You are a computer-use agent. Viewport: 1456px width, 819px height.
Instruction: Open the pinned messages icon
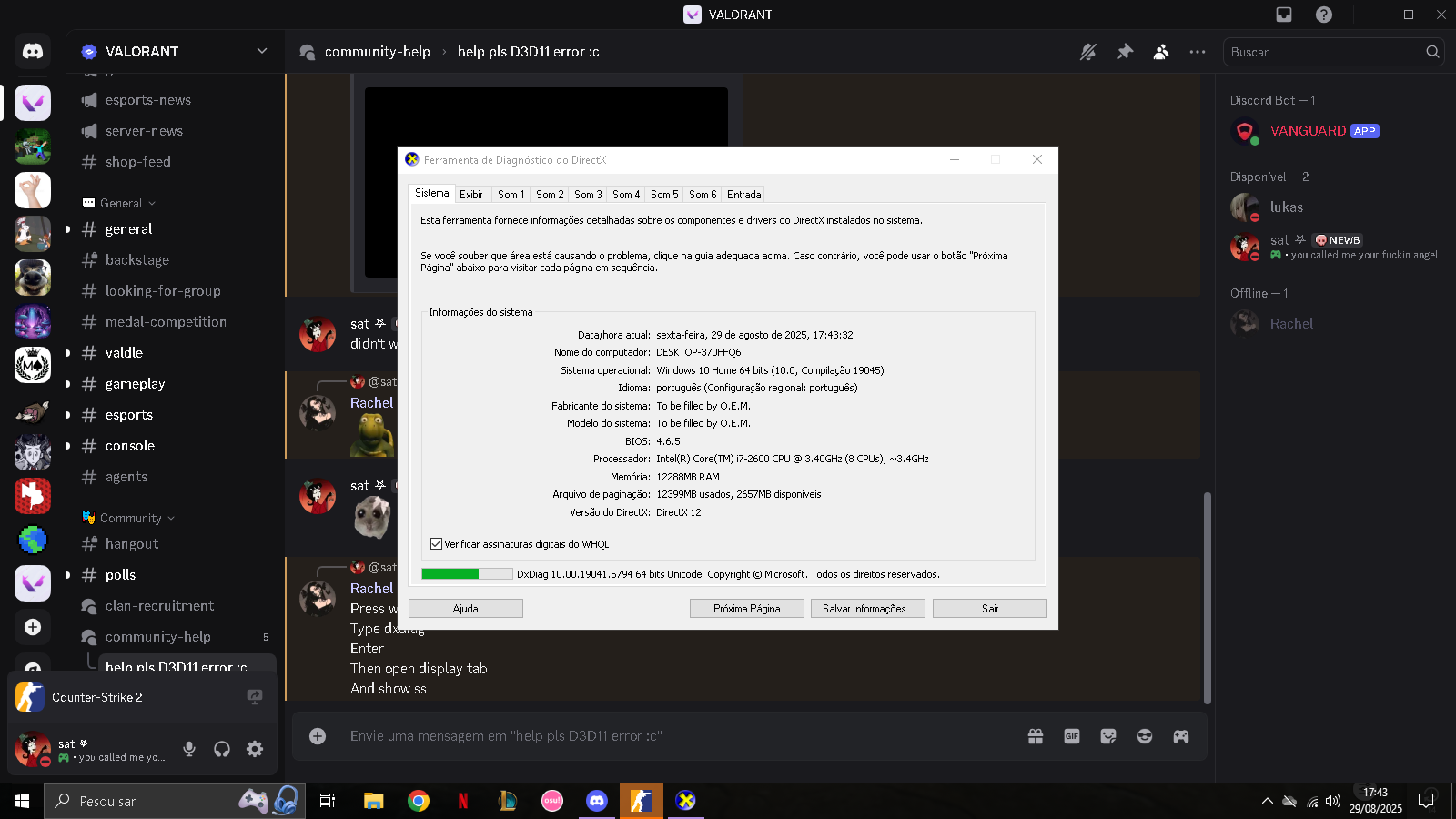click(x=1125, y=52)
